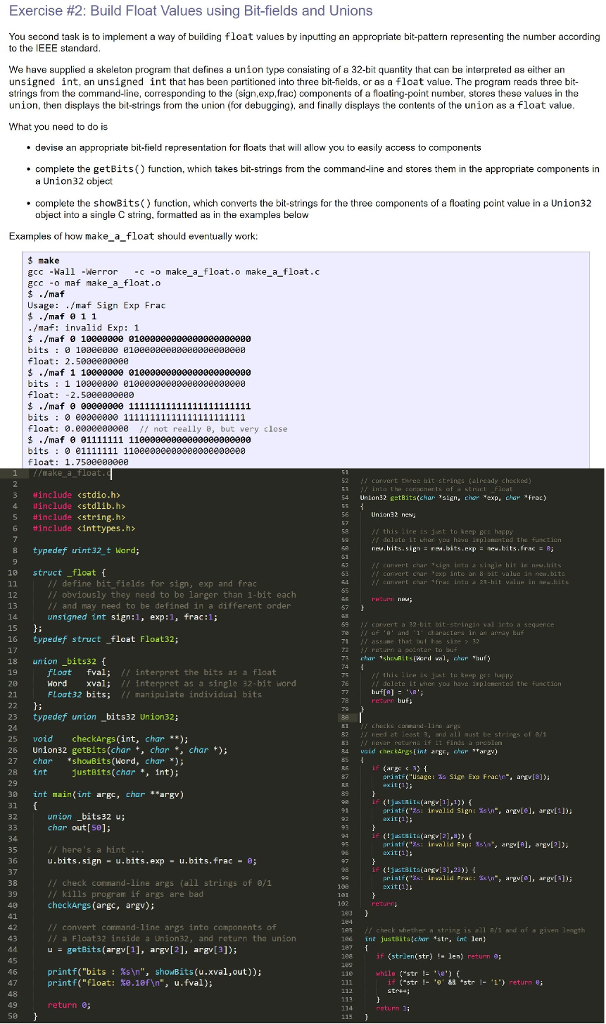606x1024 pixels.
Task: Click the 'Union32 new;' declaration
Action: pos(394,515)
